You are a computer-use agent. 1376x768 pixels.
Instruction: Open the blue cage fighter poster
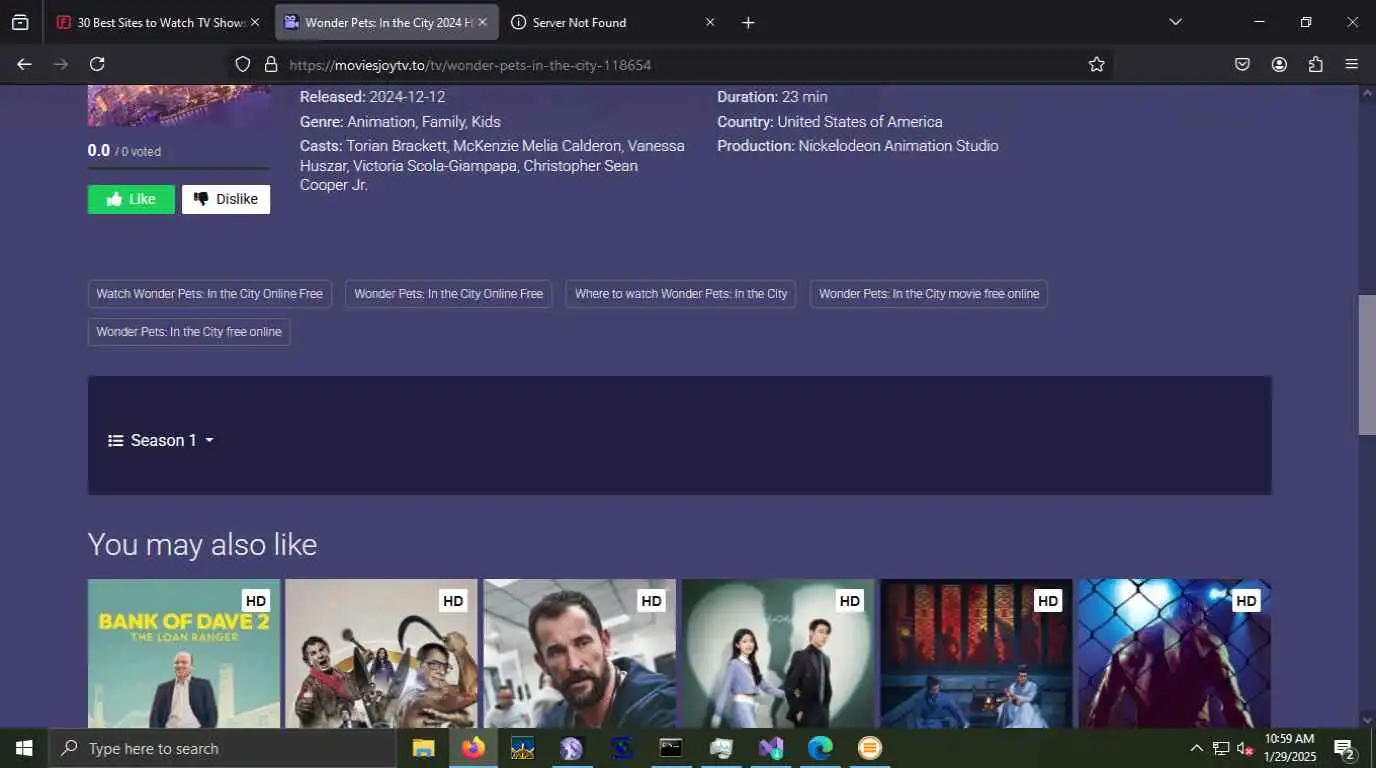tap(1174, 654)
